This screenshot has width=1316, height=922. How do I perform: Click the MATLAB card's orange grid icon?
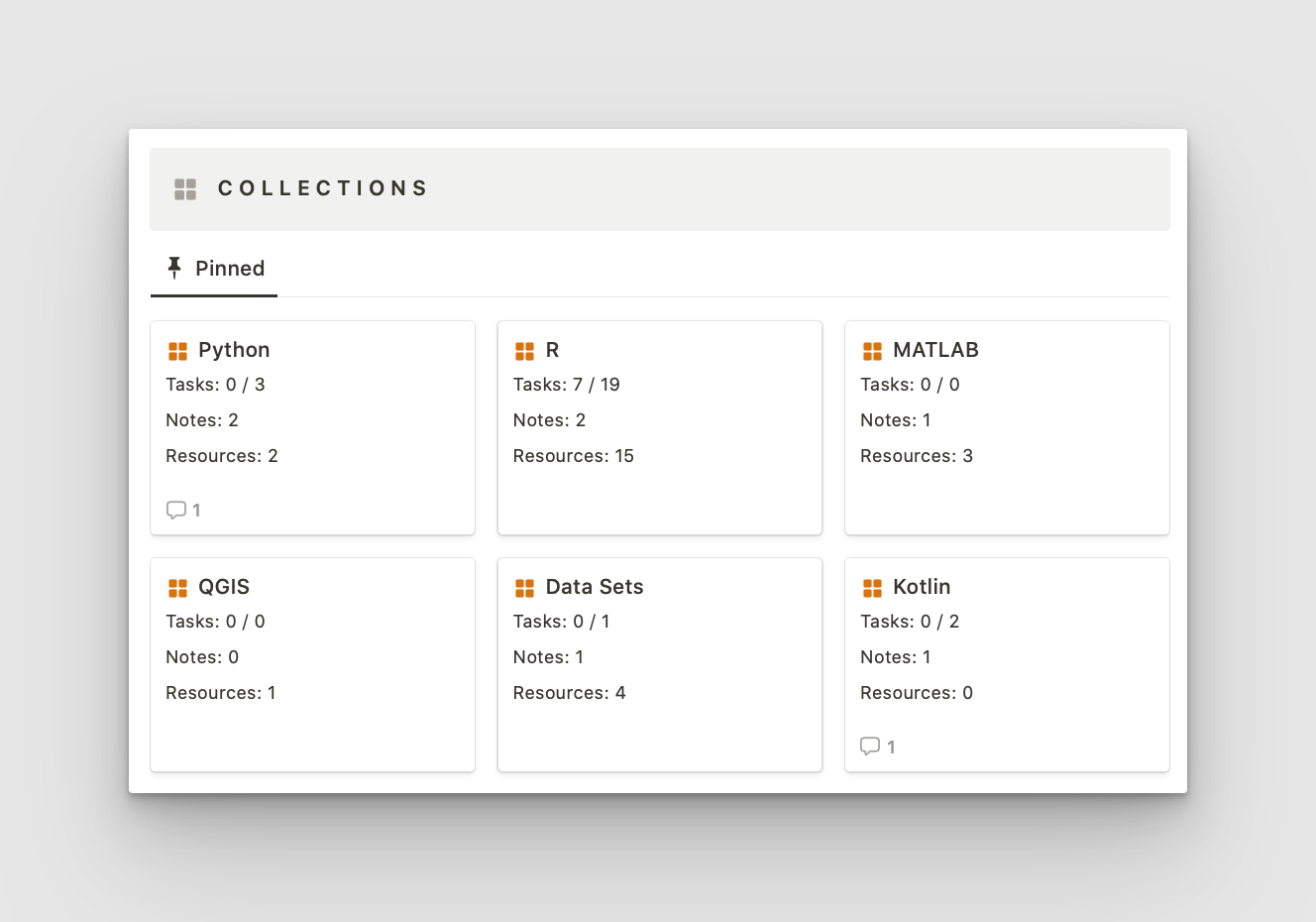(872, 351)
